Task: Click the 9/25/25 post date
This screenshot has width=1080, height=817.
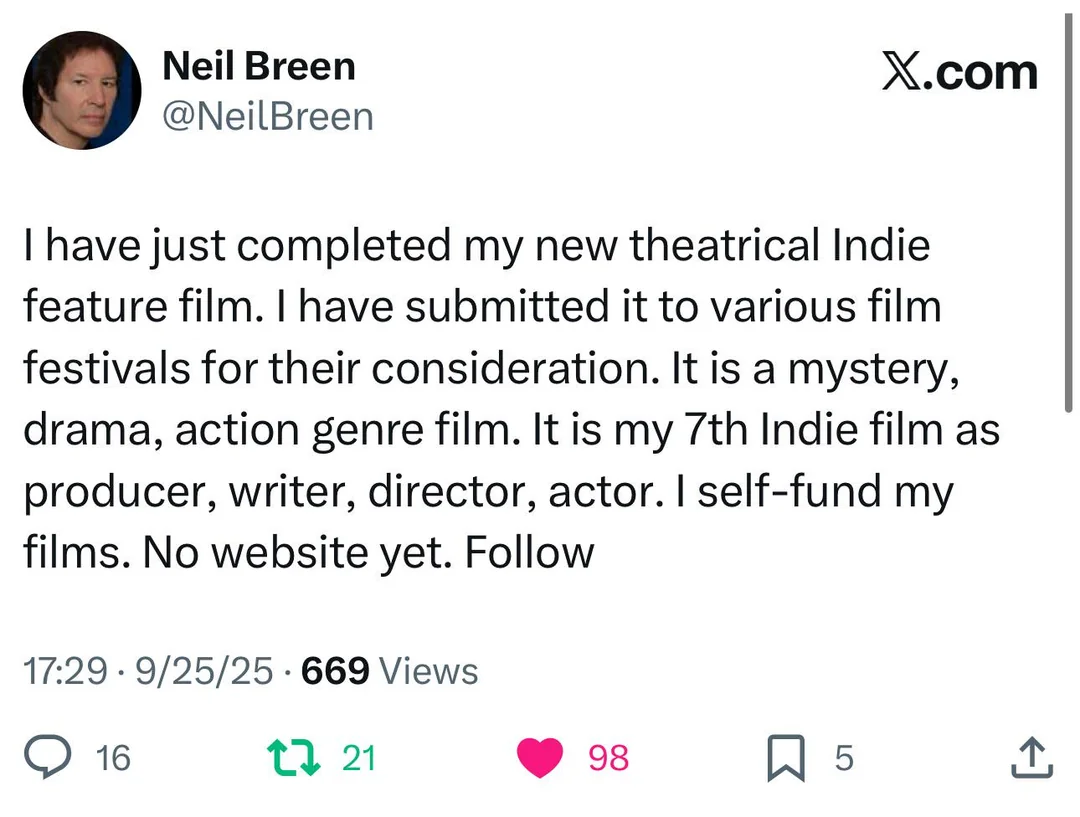Action: (x=203, y=671)
